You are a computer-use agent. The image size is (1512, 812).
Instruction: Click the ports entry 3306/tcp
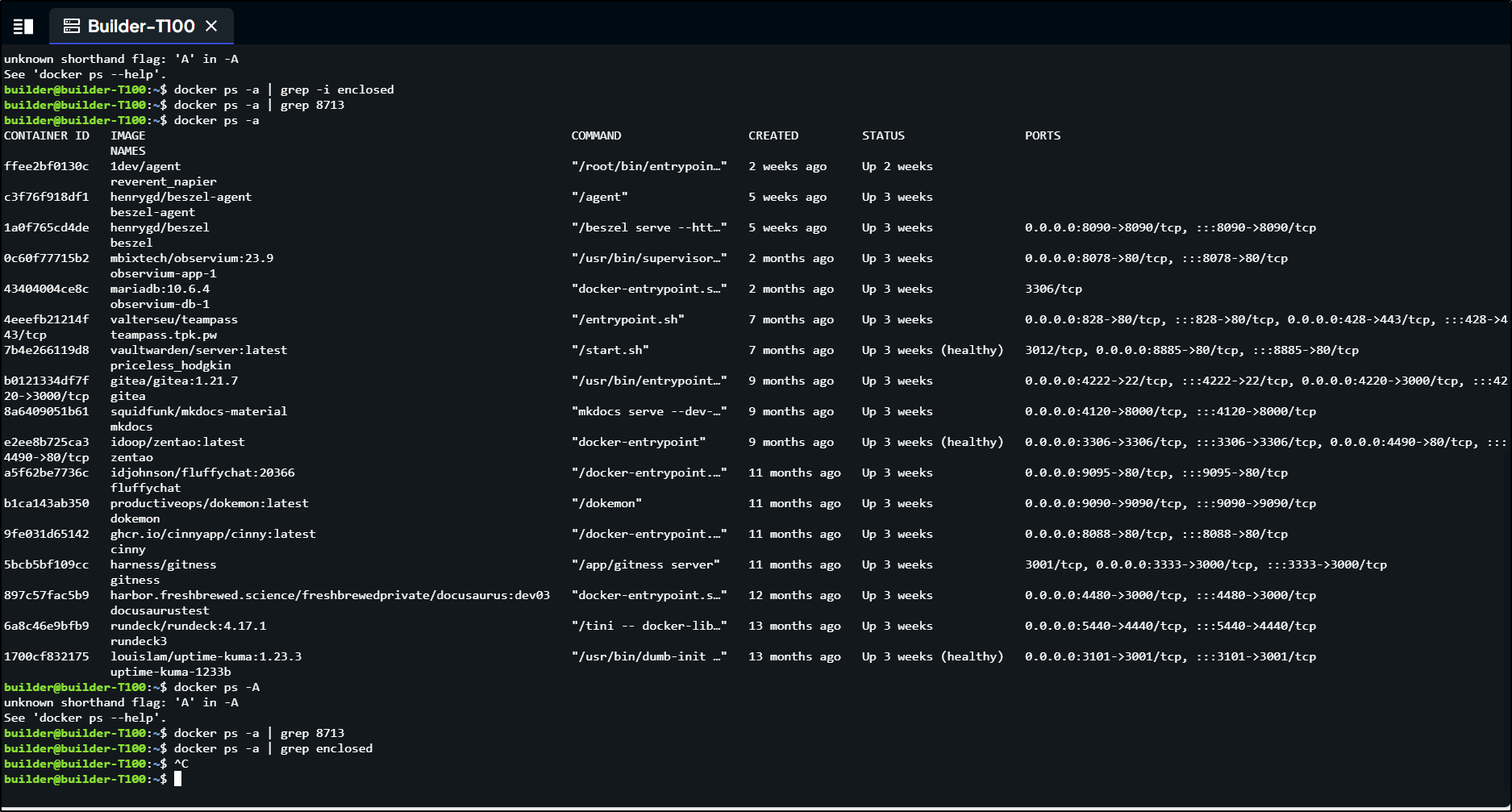1054,289
